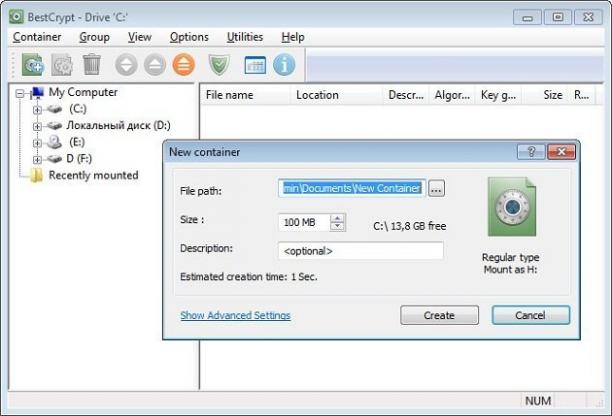Viewport: 612px width, 416px height.
Task: Click the trash delete container icon
Action: coord(92,64)
